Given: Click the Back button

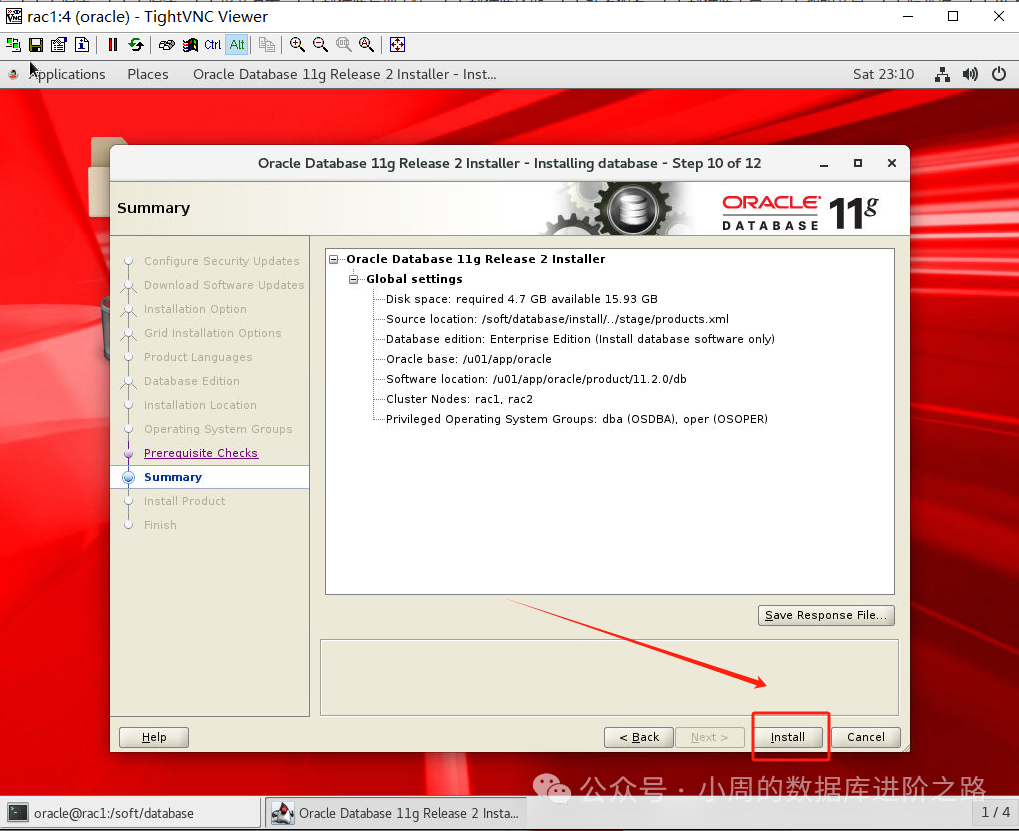Looking at the screenshot, I should pos(639,737).
